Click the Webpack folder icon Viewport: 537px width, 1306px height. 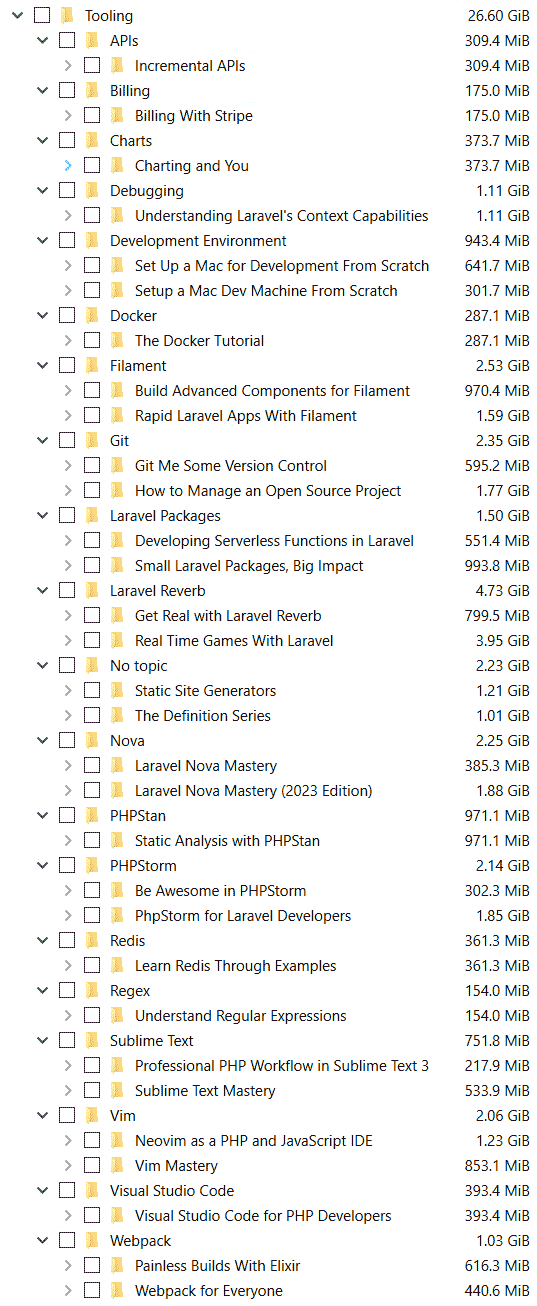tap(92, 1240)
